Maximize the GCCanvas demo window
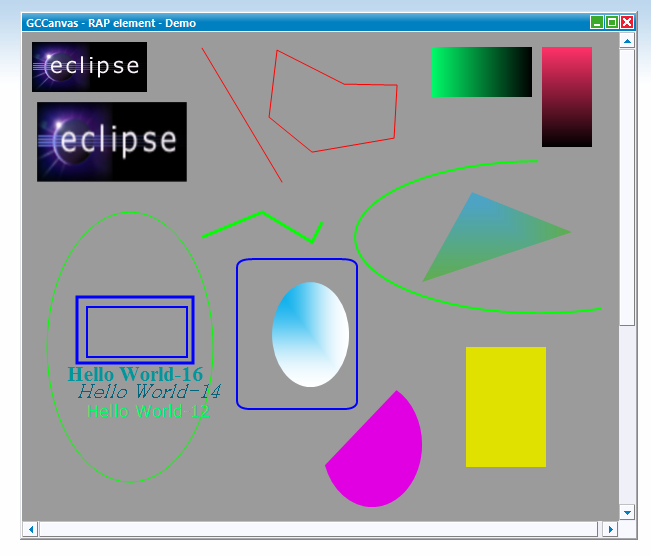This screenshot has width=651, height=556. [x=612, y=22]
